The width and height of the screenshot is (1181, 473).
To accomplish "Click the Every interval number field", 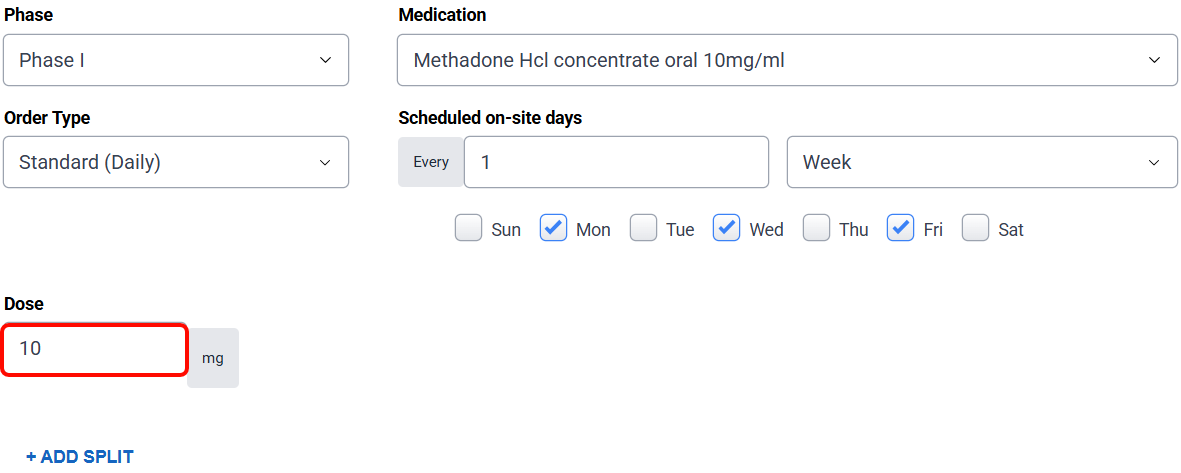I will tap(616, 162).
